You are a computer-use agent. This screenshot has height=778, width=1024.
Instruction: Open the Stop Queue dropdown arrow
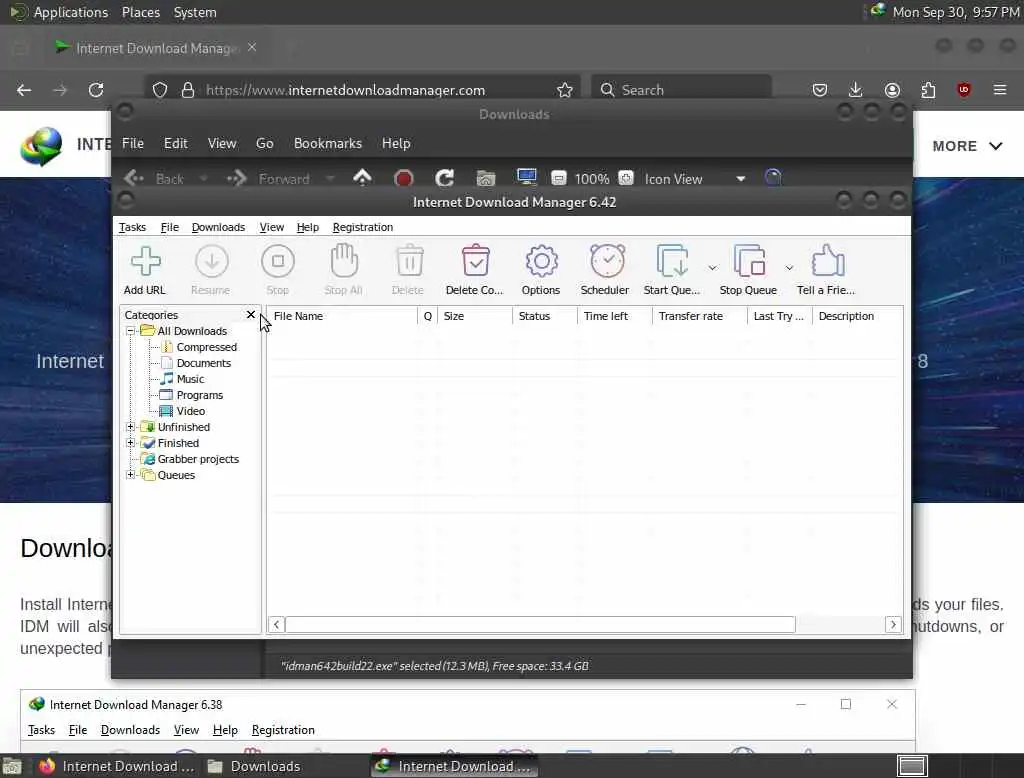click(790, 268)
